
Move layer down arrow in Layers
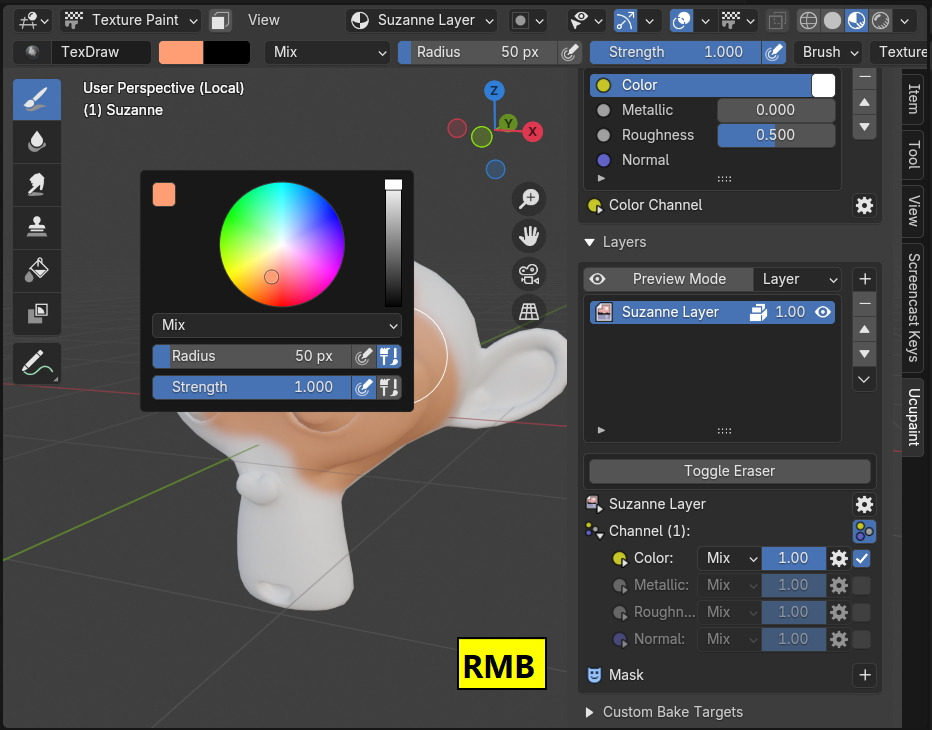point(864,354)
